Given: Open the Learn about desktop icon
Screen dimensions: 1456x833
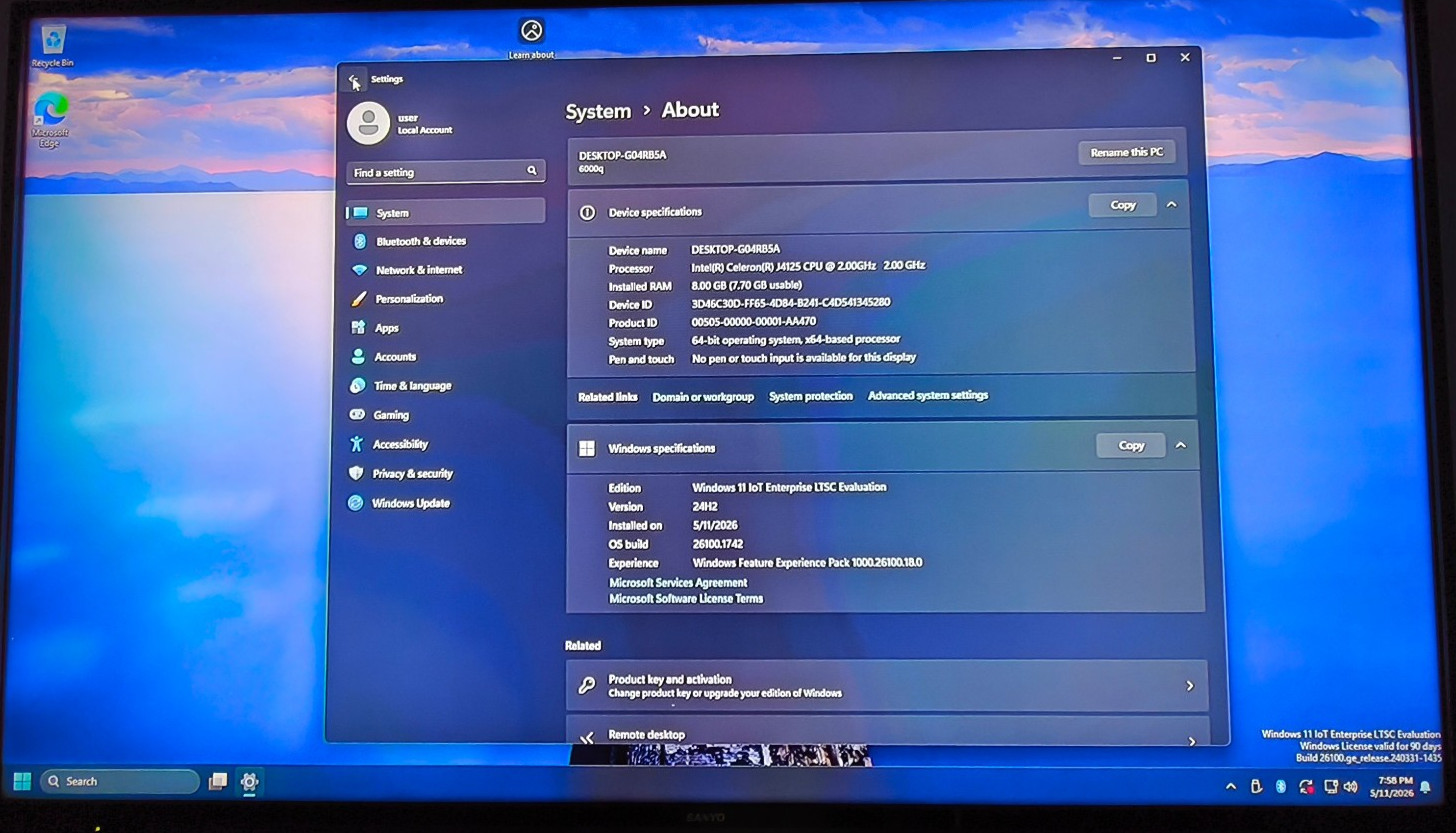Looking at the screenshot, I should click(531, 38).
